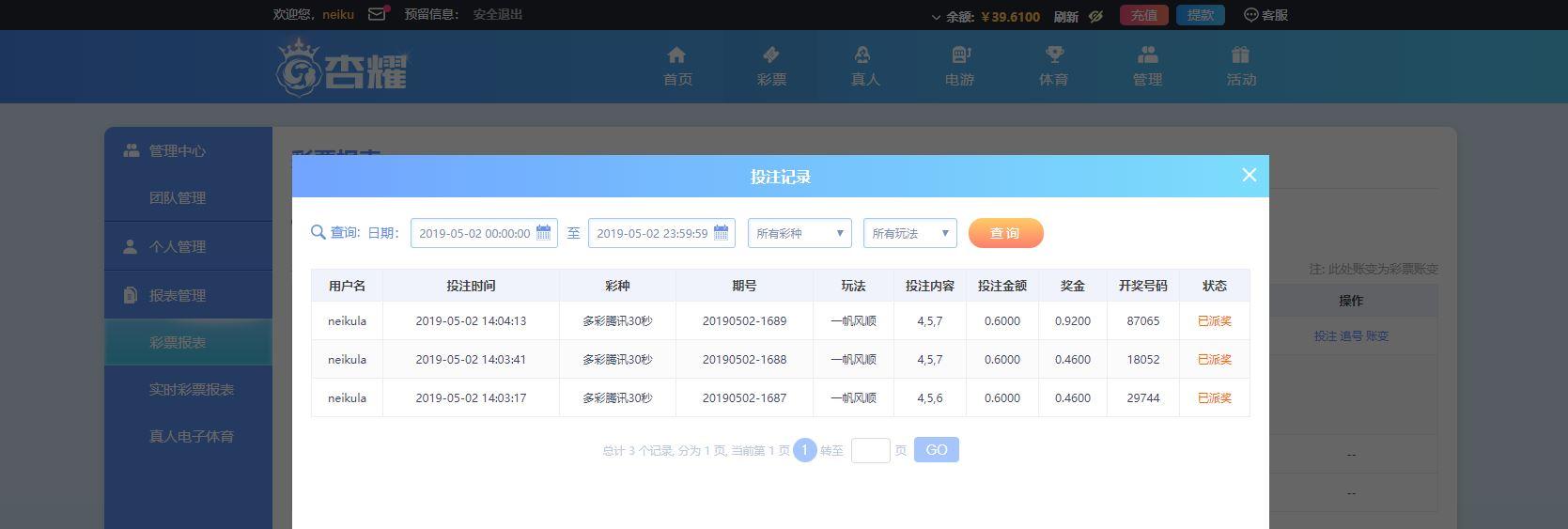Viewport: 1568px width, 529px height.
Task: Select 团队管理 in the sidebar
Action: click(177, 198)
